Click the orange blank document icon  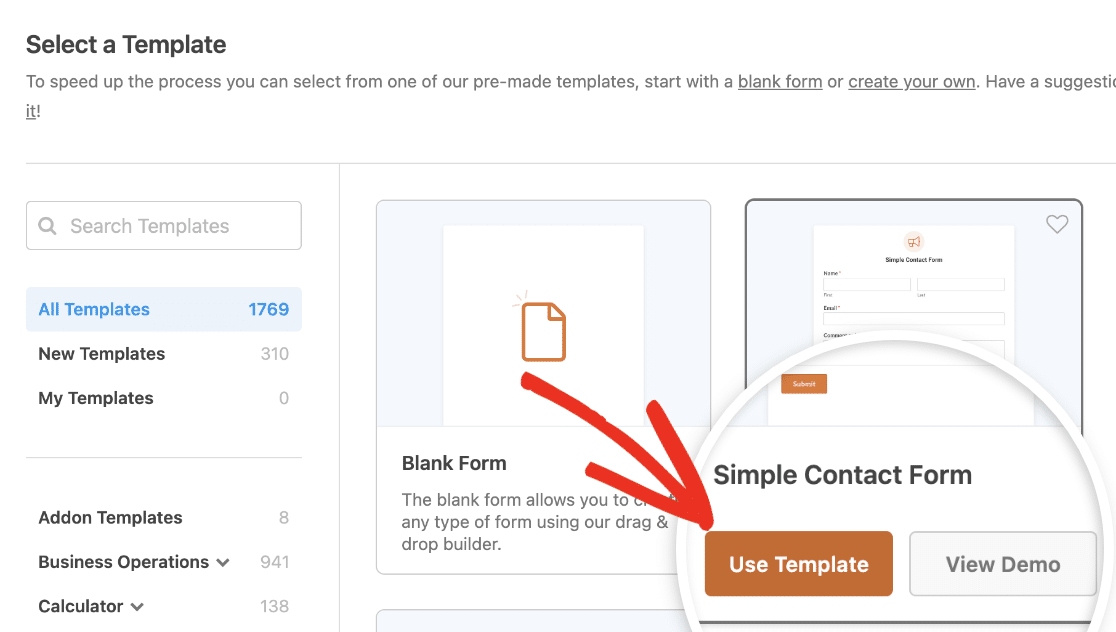[x=543, y=331]
